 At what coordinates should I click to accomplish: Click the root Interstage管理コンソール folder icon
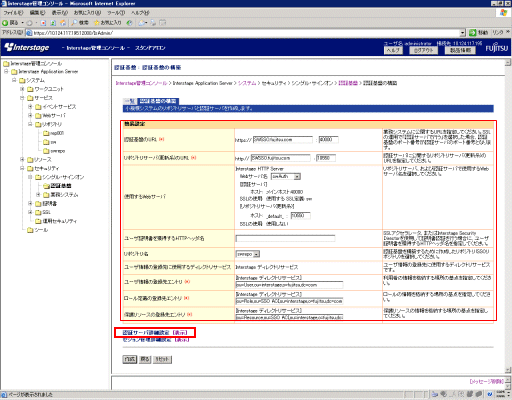(x=6, y=63)
